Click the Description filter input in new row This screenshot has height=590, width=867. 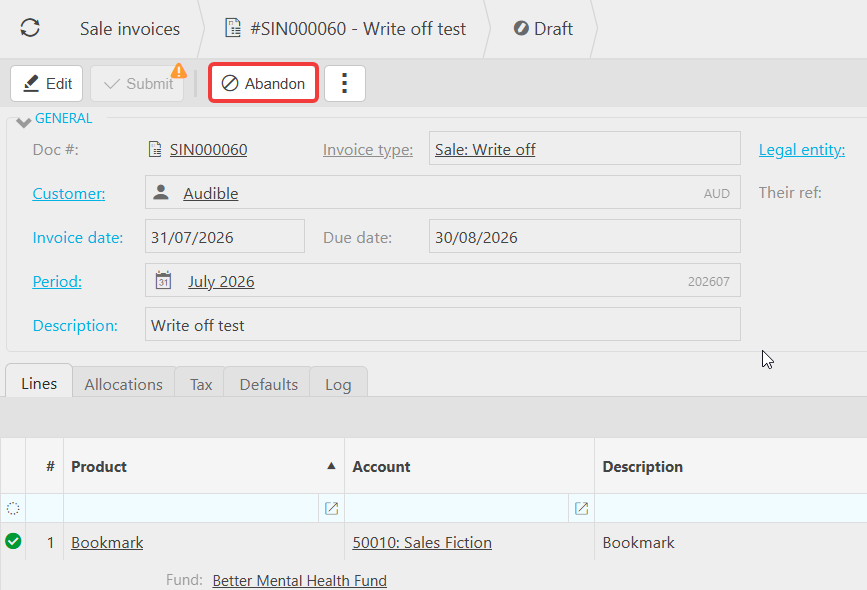coord(730,508)
